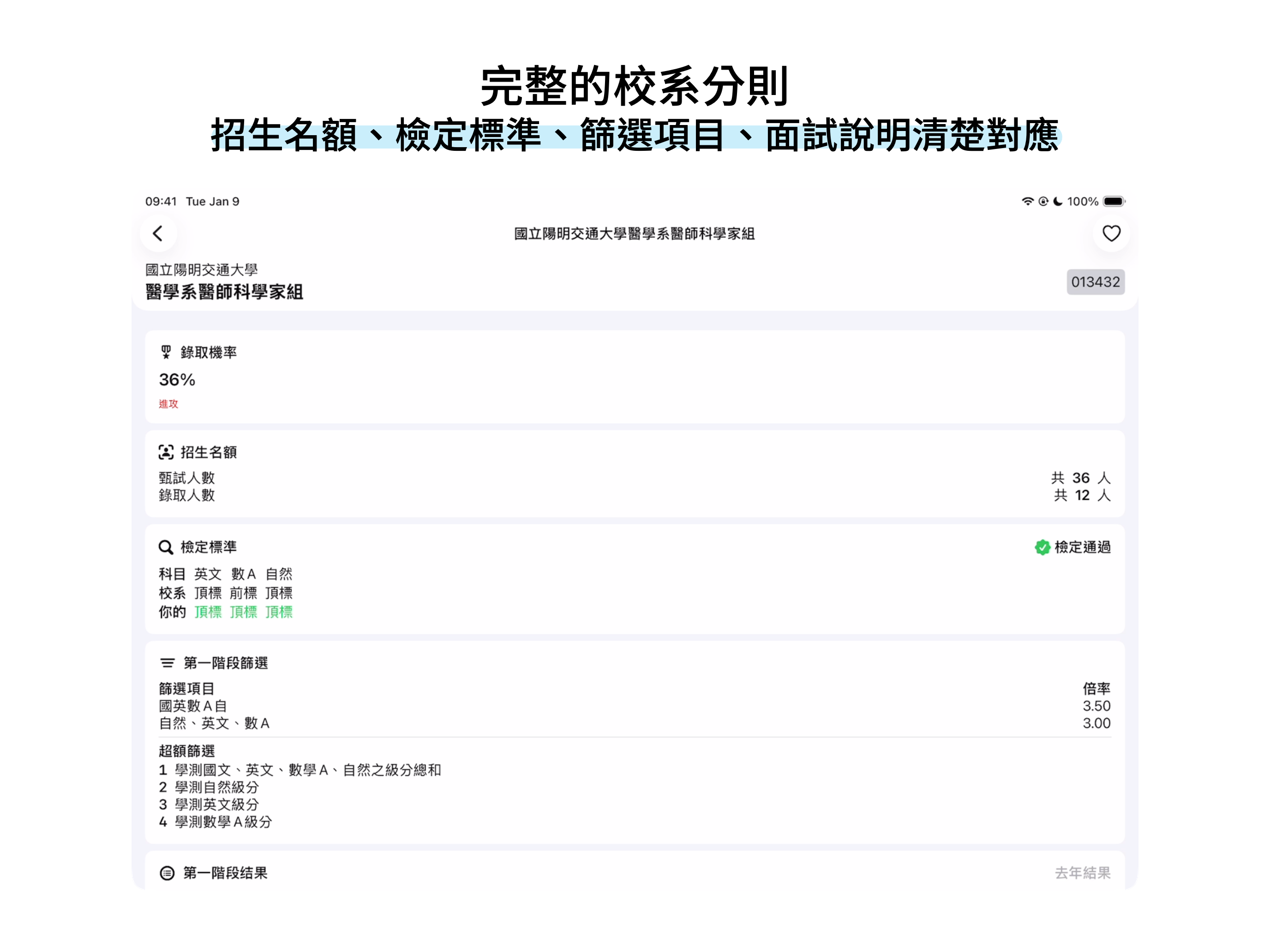Click the 學測數學A級分 tiebreaker item
Viewport: 1270px width, 952px height.
[223, 822]
